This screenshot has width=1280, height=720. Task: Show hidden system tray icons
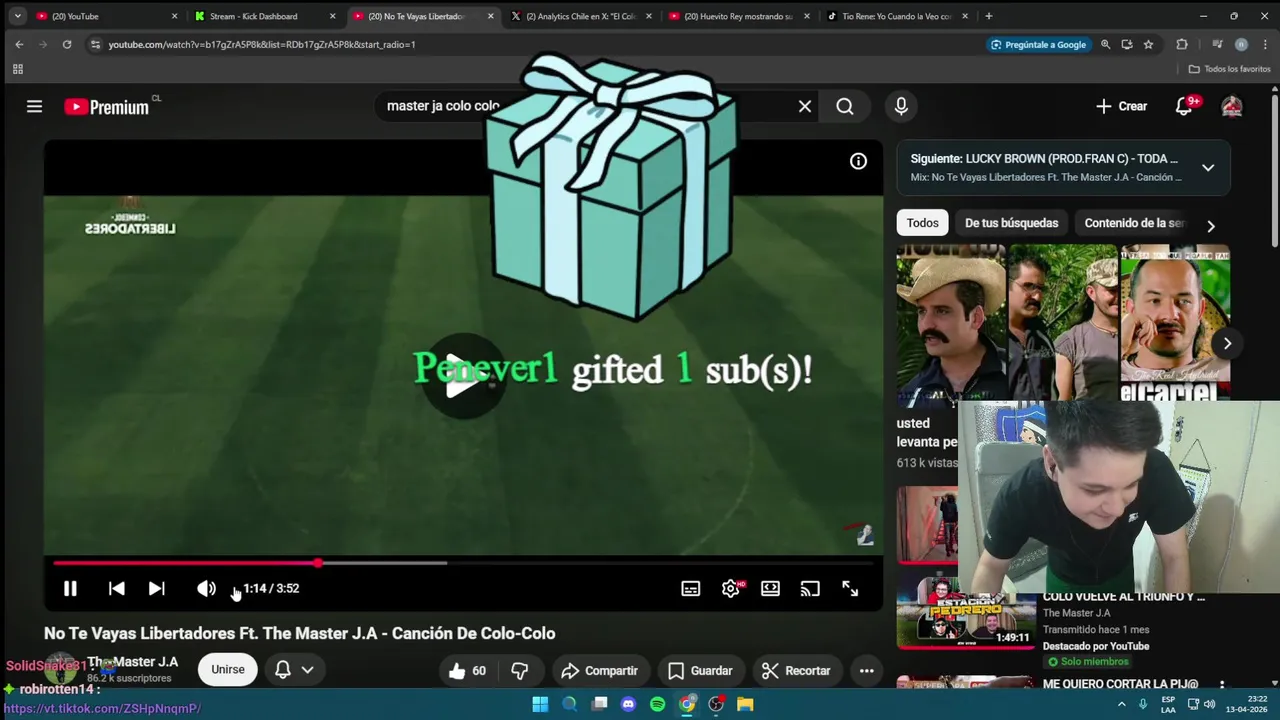coord(1122,704)
